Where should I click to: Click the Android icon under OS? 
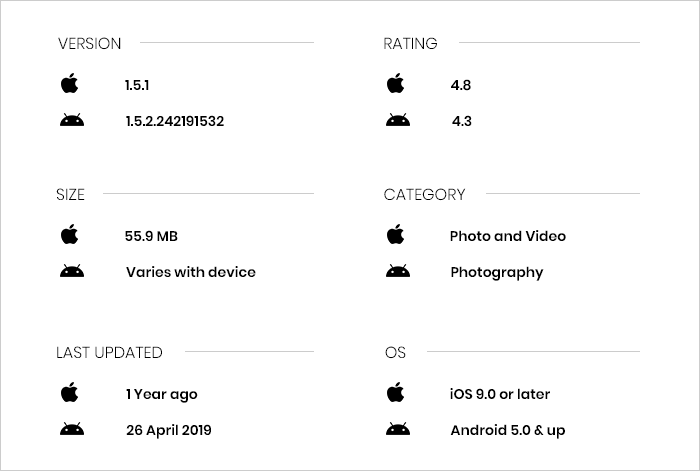coord(398,429)
